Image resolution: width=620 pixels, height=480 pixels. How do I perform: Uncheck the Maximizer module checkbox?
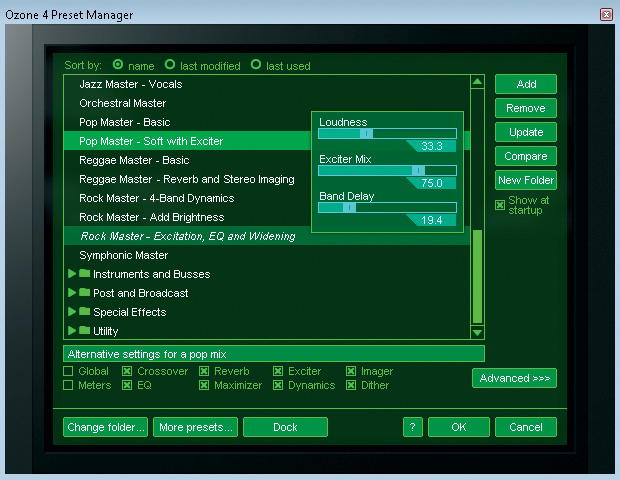tap(204, 385)
